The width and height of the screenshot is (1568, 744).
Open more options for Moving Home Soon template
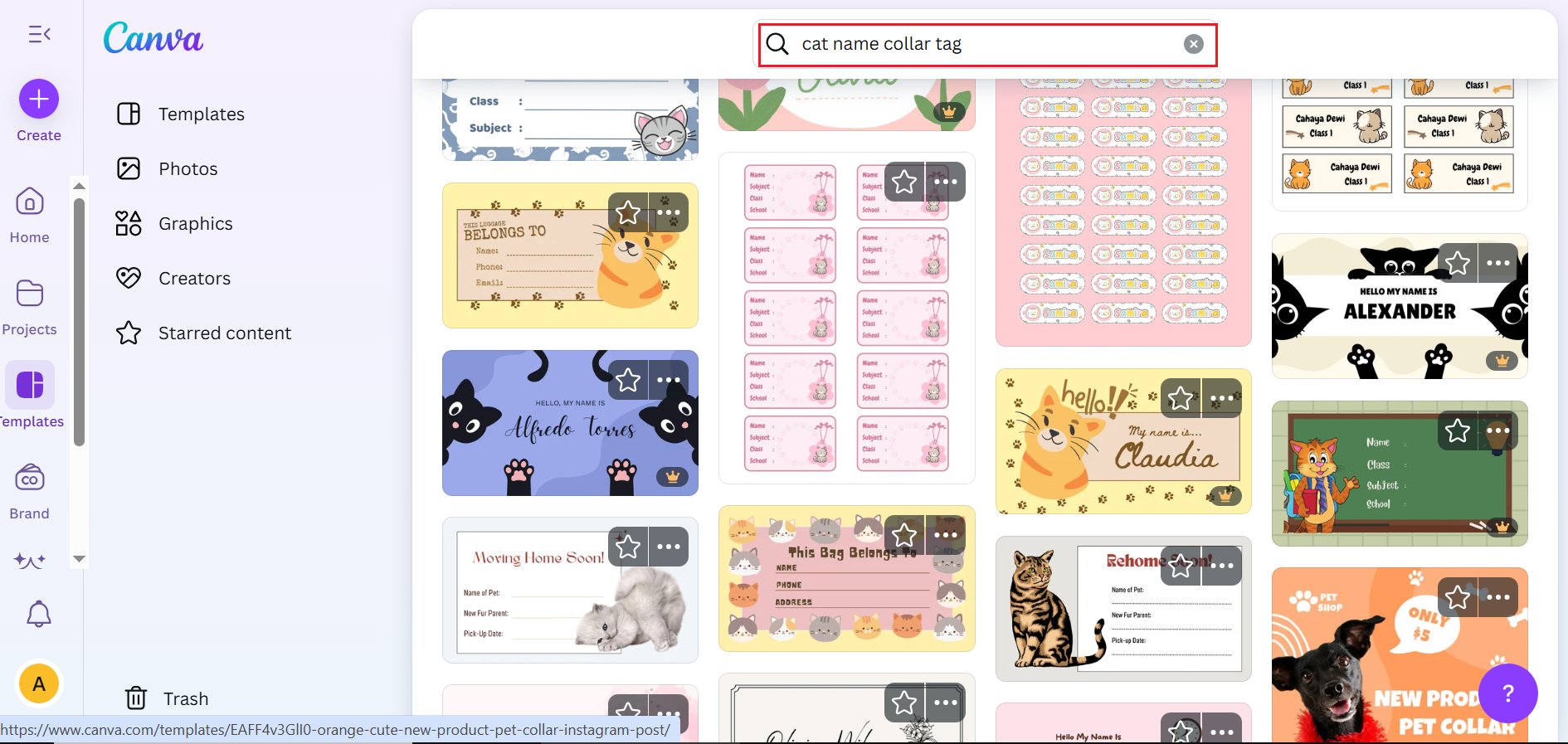point(669,547)
